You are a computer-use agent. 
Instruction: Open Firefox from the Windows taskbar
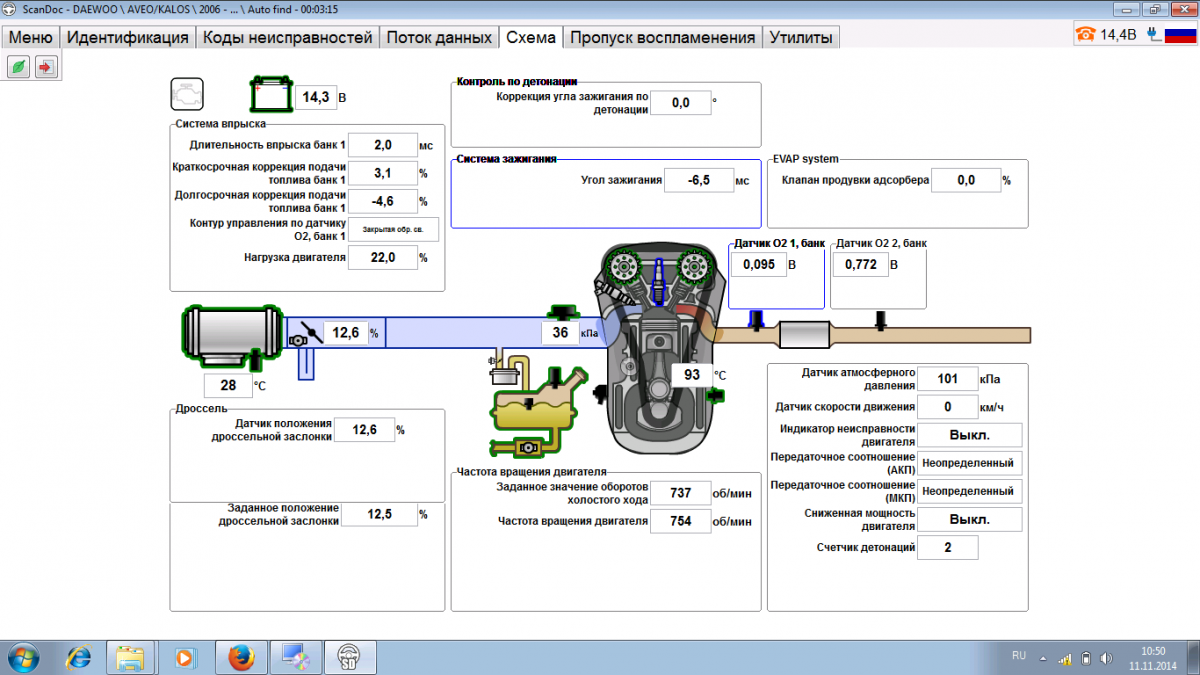click(239, 657)
